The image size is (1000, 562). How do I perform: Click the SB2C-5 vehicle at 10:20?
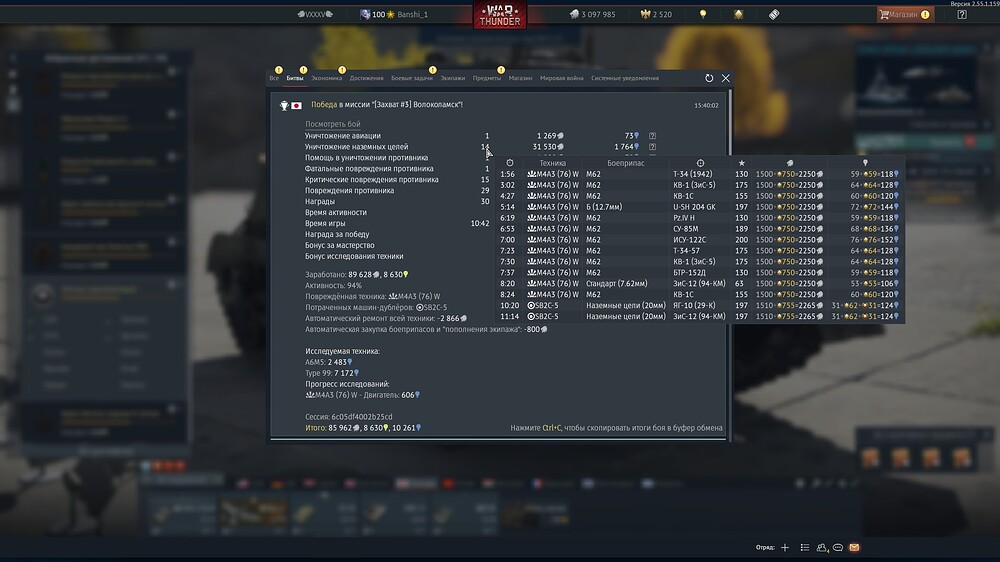click(543, 305)
